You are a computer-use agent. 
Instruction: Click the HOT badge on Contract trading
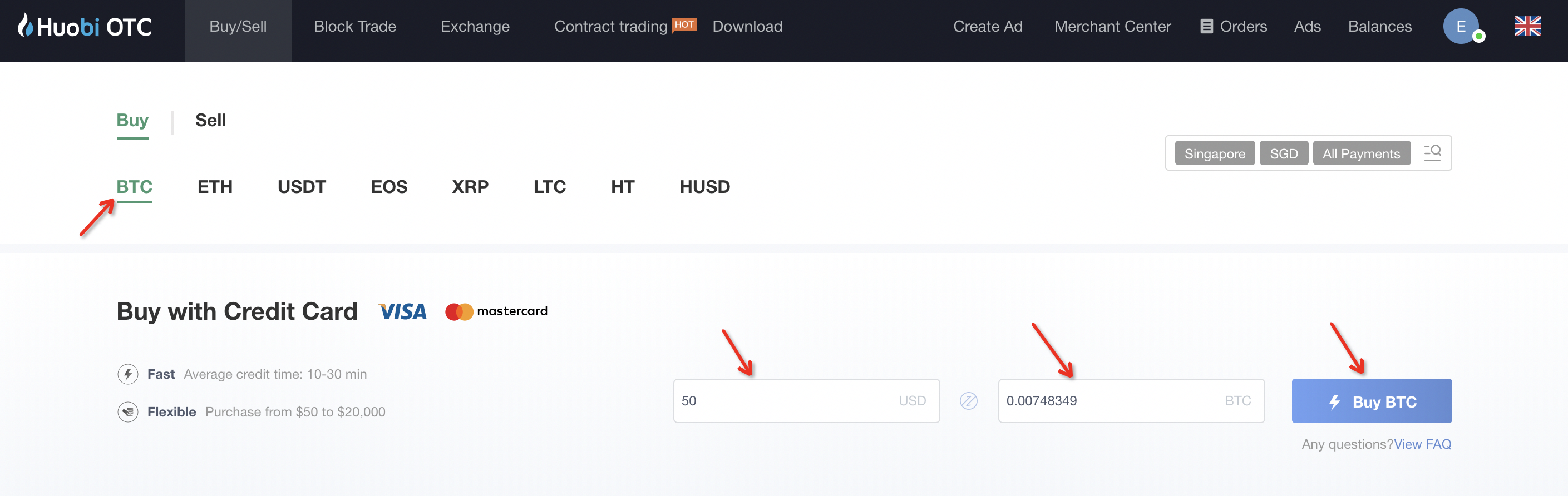point(684,25)
